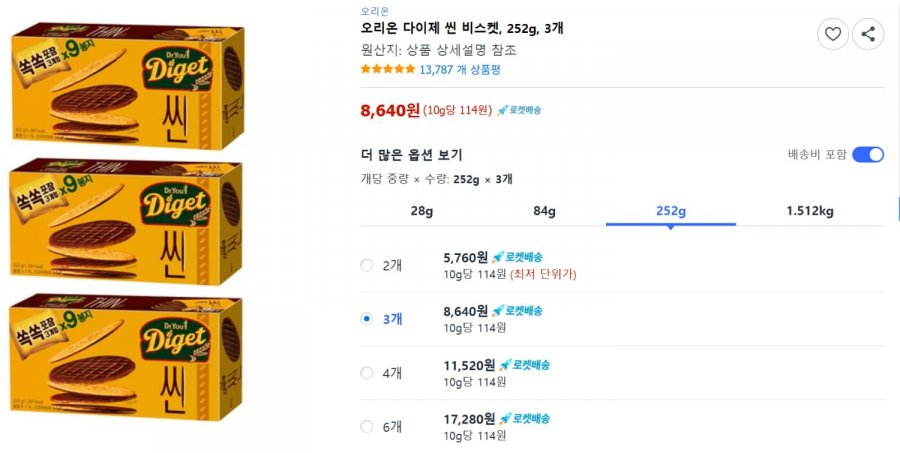Screen dimensions: 900x453
Task: Click the share icon button
Action: point(868,34)
